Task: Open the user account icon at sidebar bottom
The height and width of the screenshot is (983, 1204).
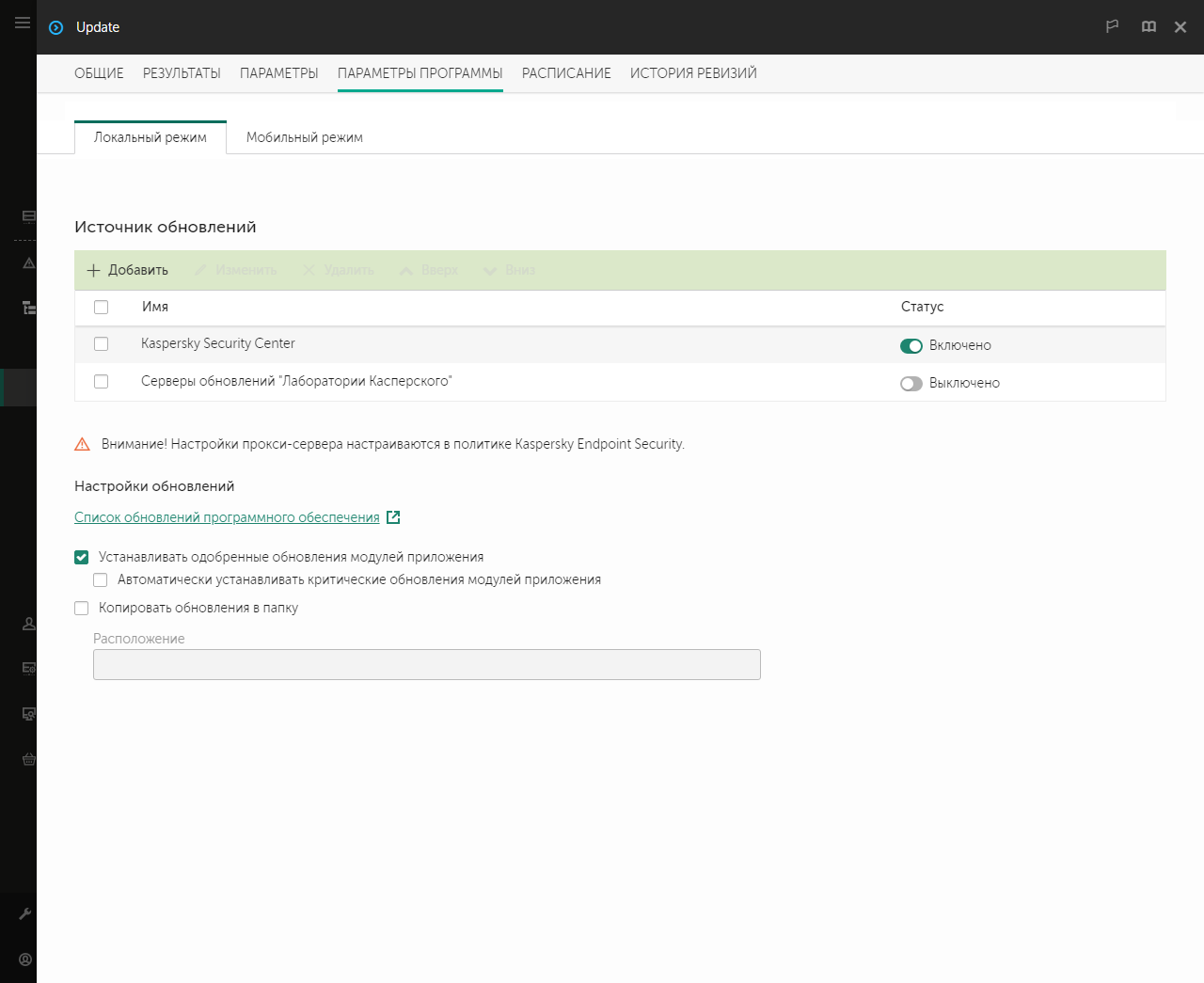Action: pos(25,959)
